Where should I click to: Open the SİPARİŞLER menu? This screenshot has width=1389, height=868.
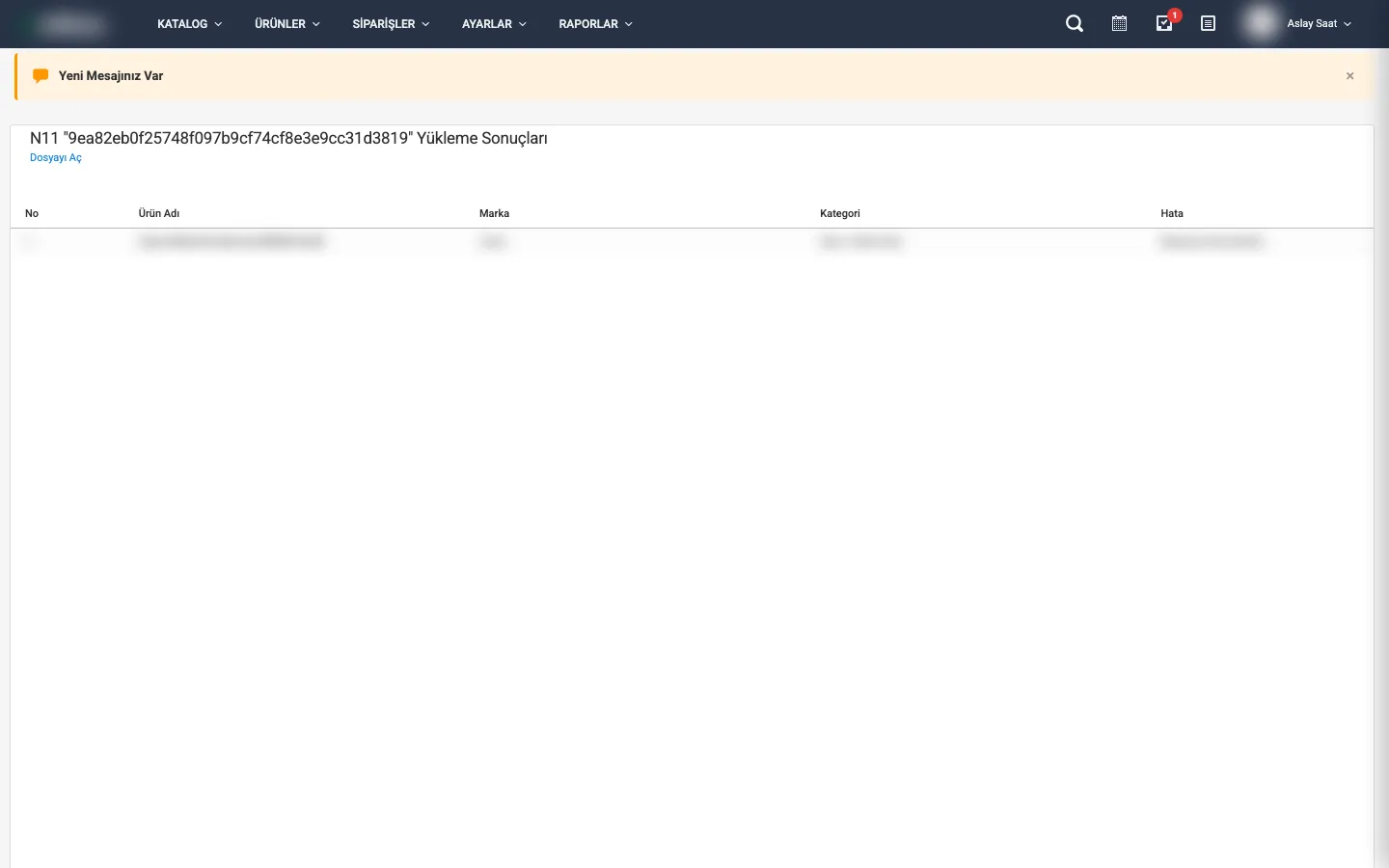click(391, 24)
